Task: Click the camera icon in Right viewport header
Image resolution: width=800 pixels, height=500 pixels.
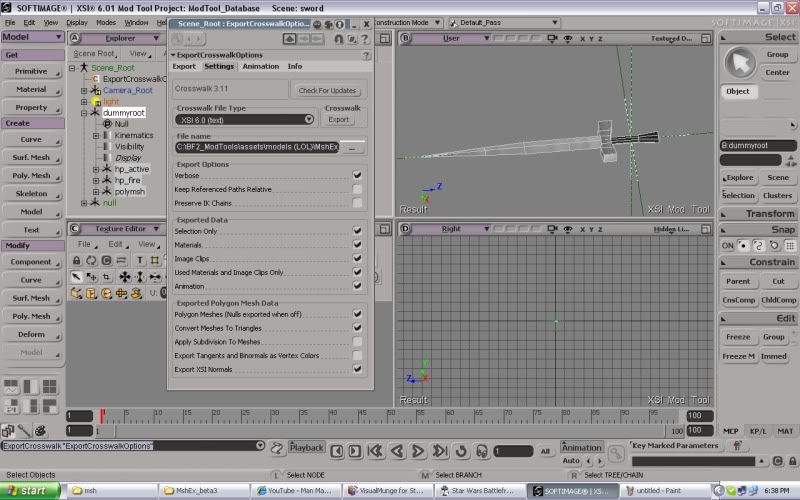Action: tap(552, 229)
